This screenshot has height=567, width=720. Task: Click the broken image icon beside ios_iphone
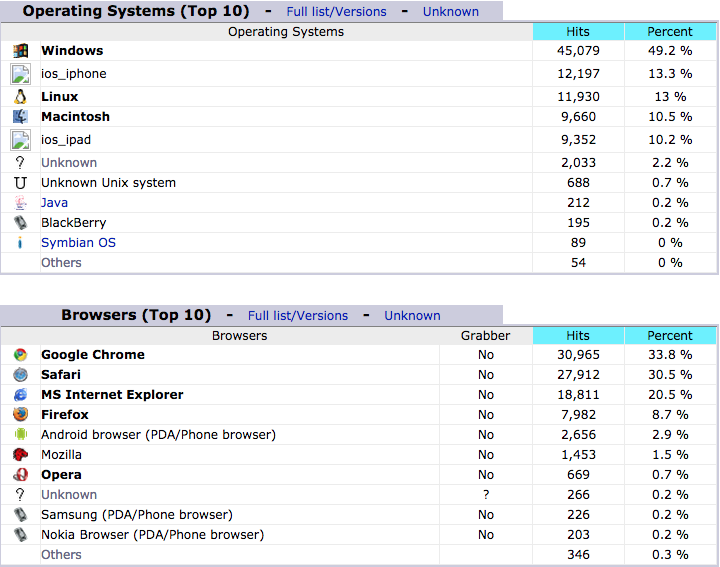point(20,74)
